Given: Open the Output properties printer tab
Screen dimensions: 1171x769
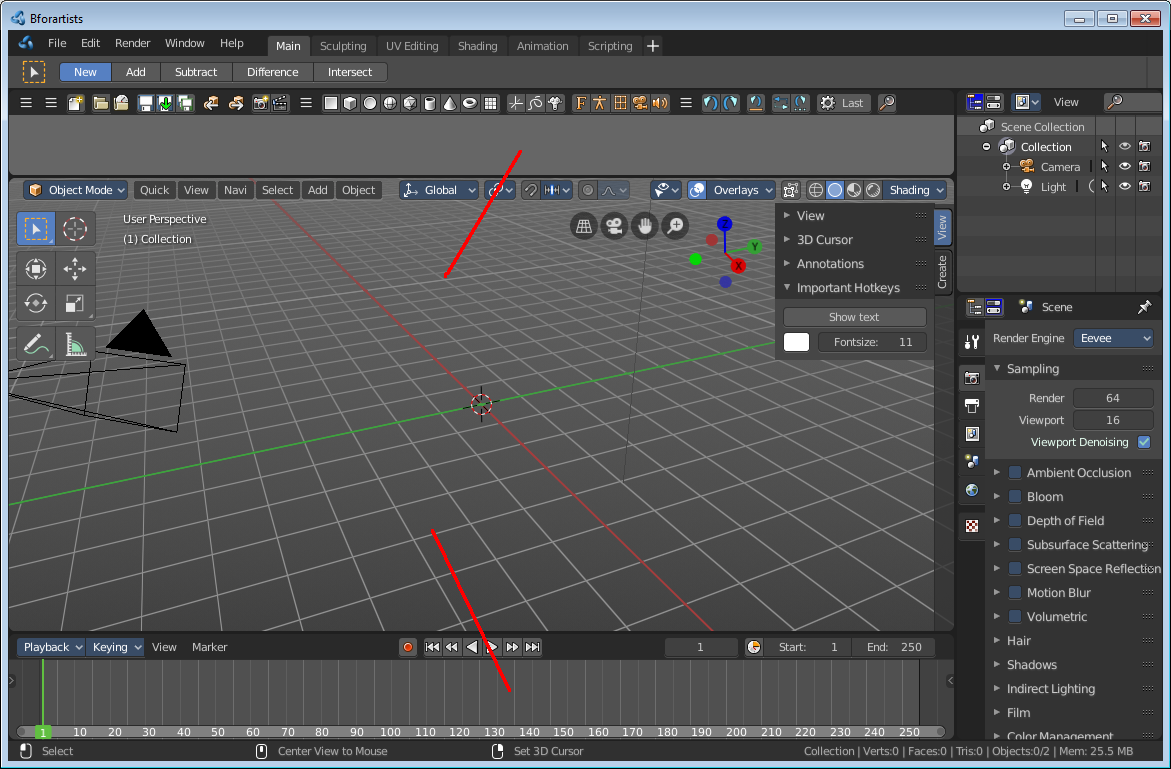Looking at the screenshot, I should point(972,406).
